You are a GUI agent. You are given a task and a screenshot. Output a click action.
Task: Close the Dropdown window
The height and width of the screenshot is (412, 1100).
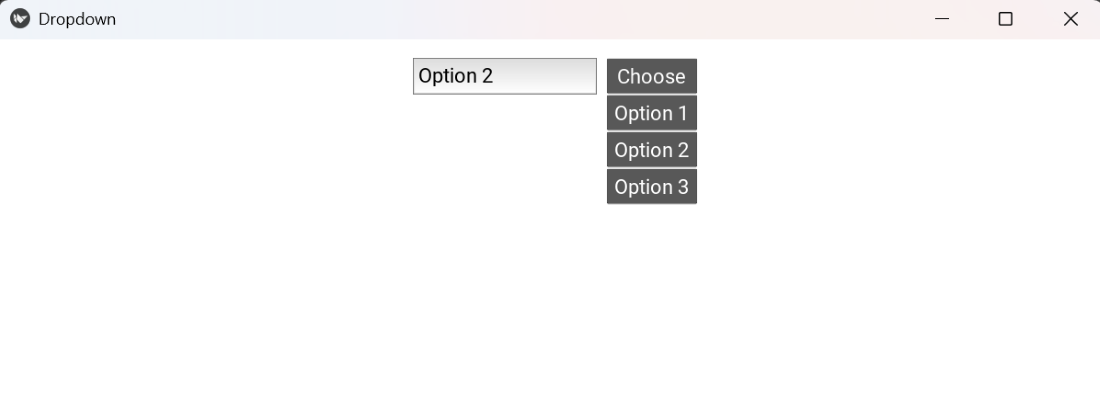pyautogui.click(x=1070, y=19)
